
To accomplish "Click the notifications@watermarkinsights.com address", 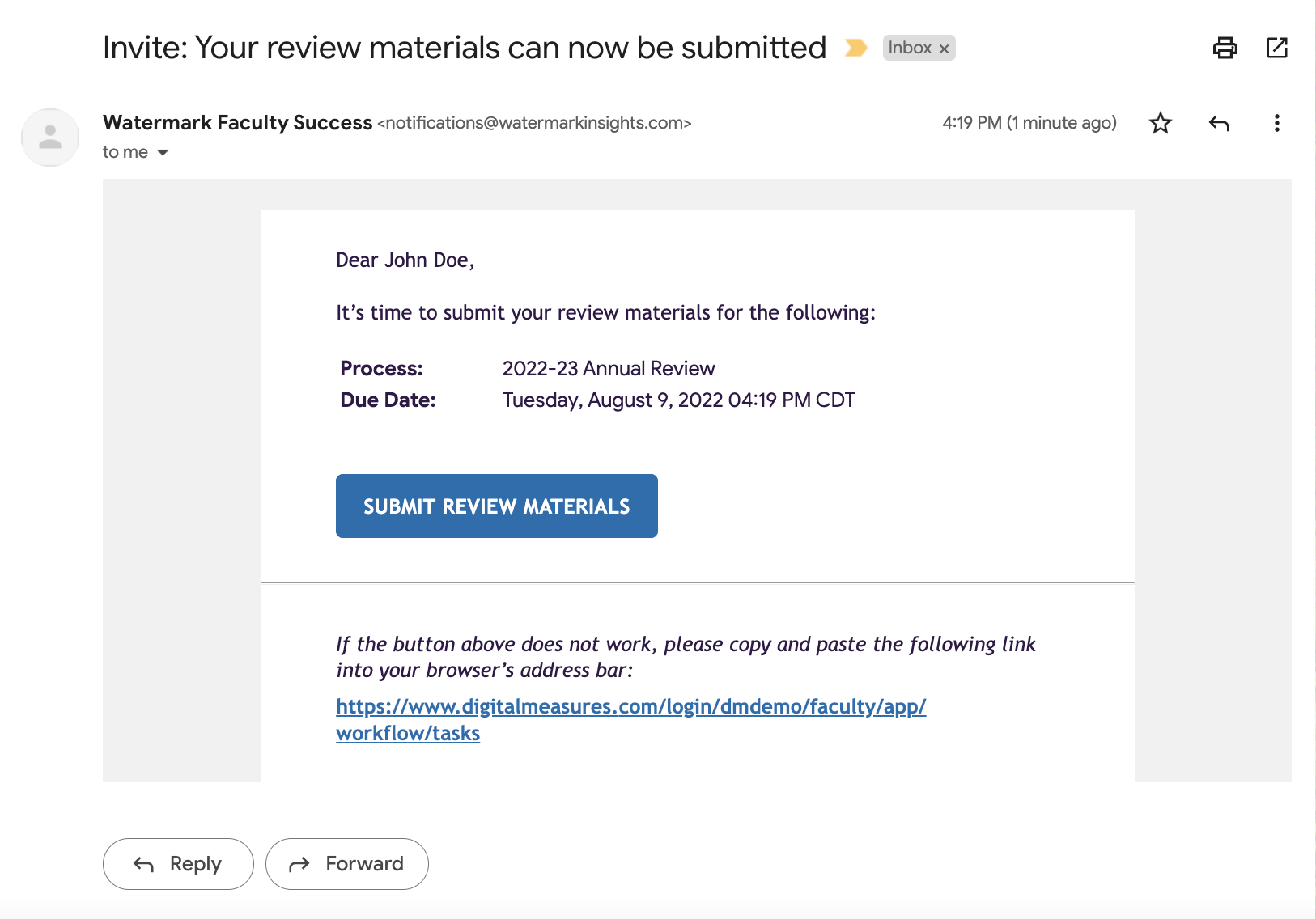I will coord(534,123).
